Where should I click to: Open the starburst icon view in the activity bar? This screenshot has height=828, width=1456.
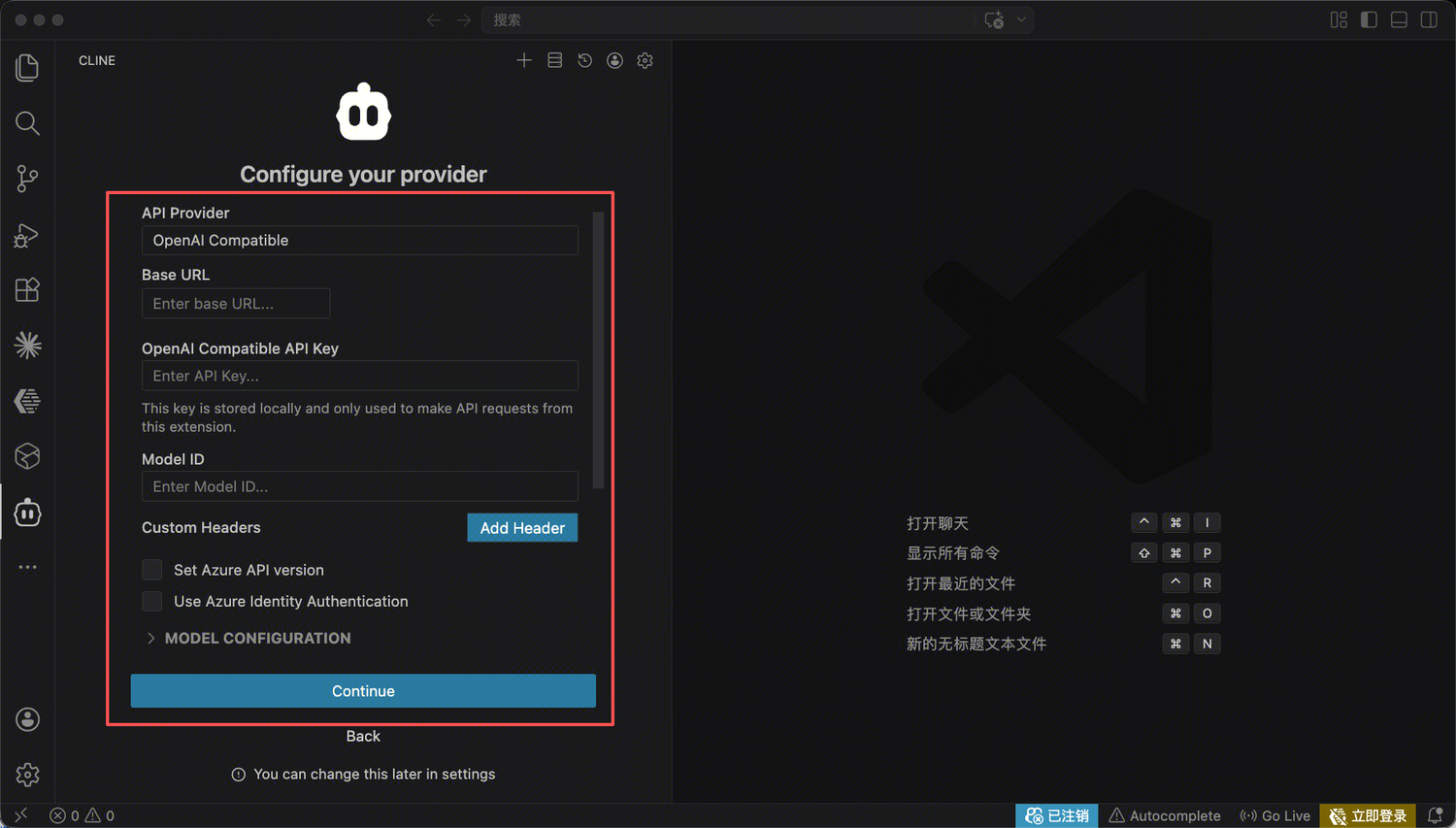point(27,345)
